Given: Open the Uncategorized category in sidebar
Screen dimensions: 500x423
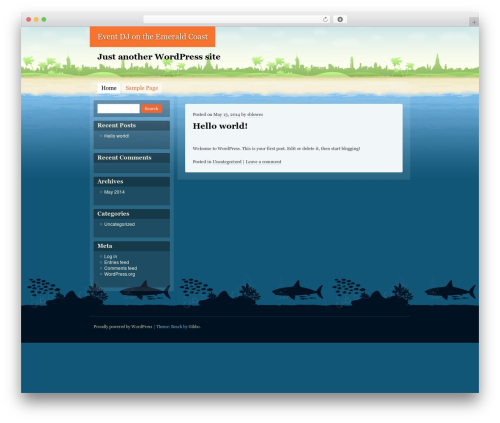Looking at the screenshot, I should coord(119,224).
